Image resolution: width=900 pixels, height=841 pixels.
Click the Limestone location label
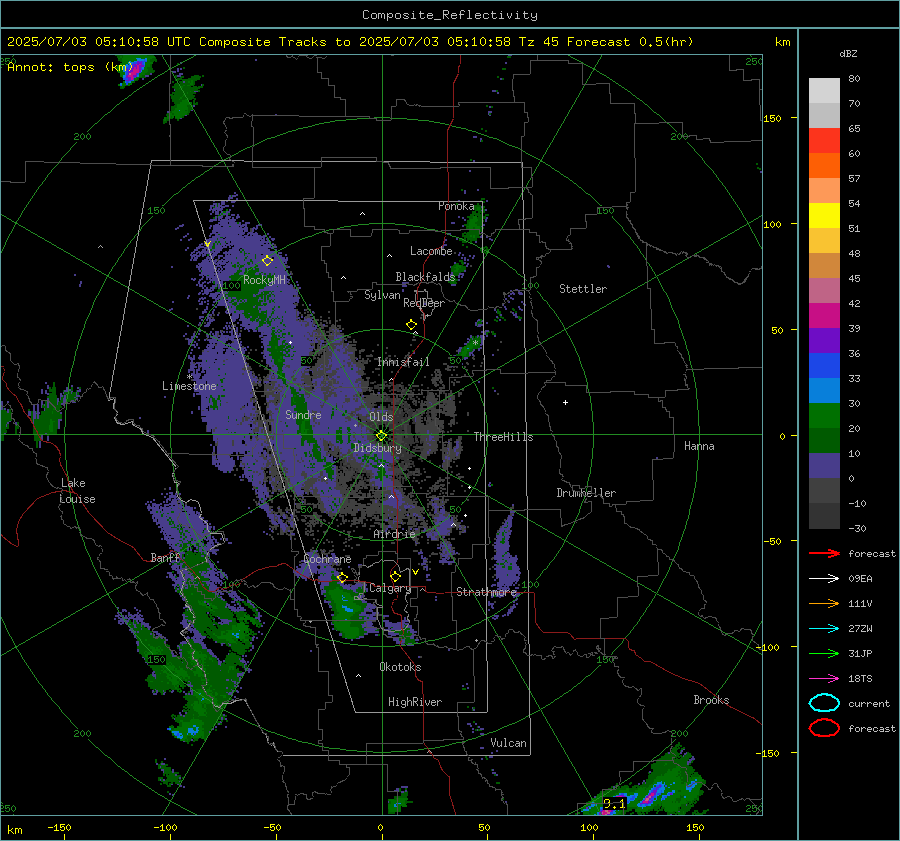(x=189, y=386)
